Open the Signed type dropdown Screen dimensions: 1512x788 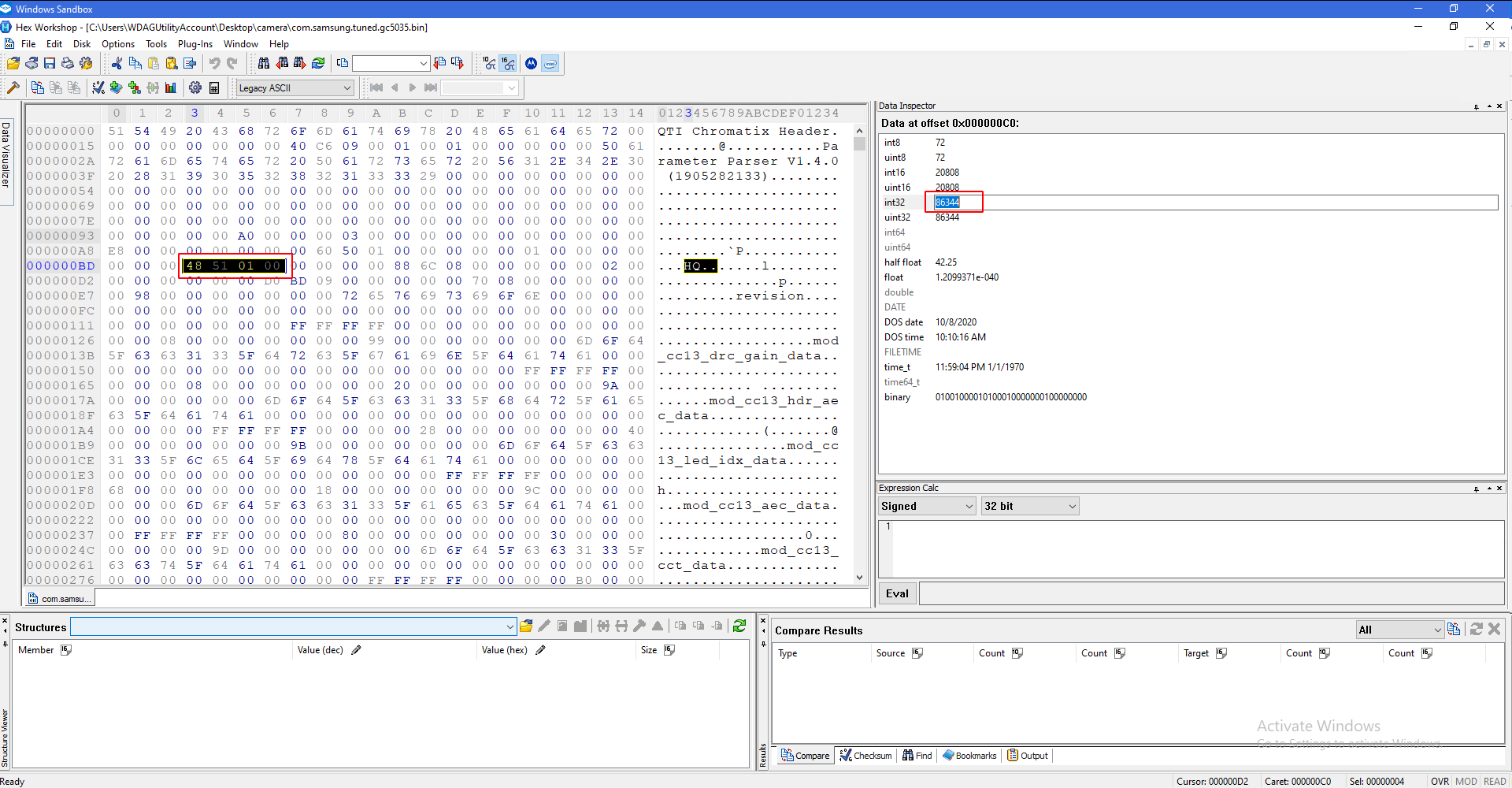pyautogui.click(x=928, y=506)
